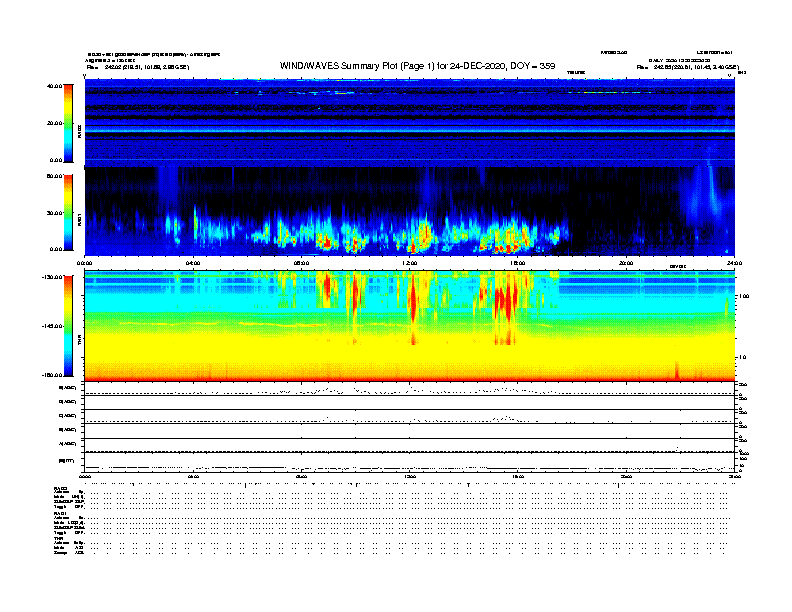This screenshot has width=792, height=612.
Task: Click the red TNR burst near 16:00
Action: pos(505,305)
